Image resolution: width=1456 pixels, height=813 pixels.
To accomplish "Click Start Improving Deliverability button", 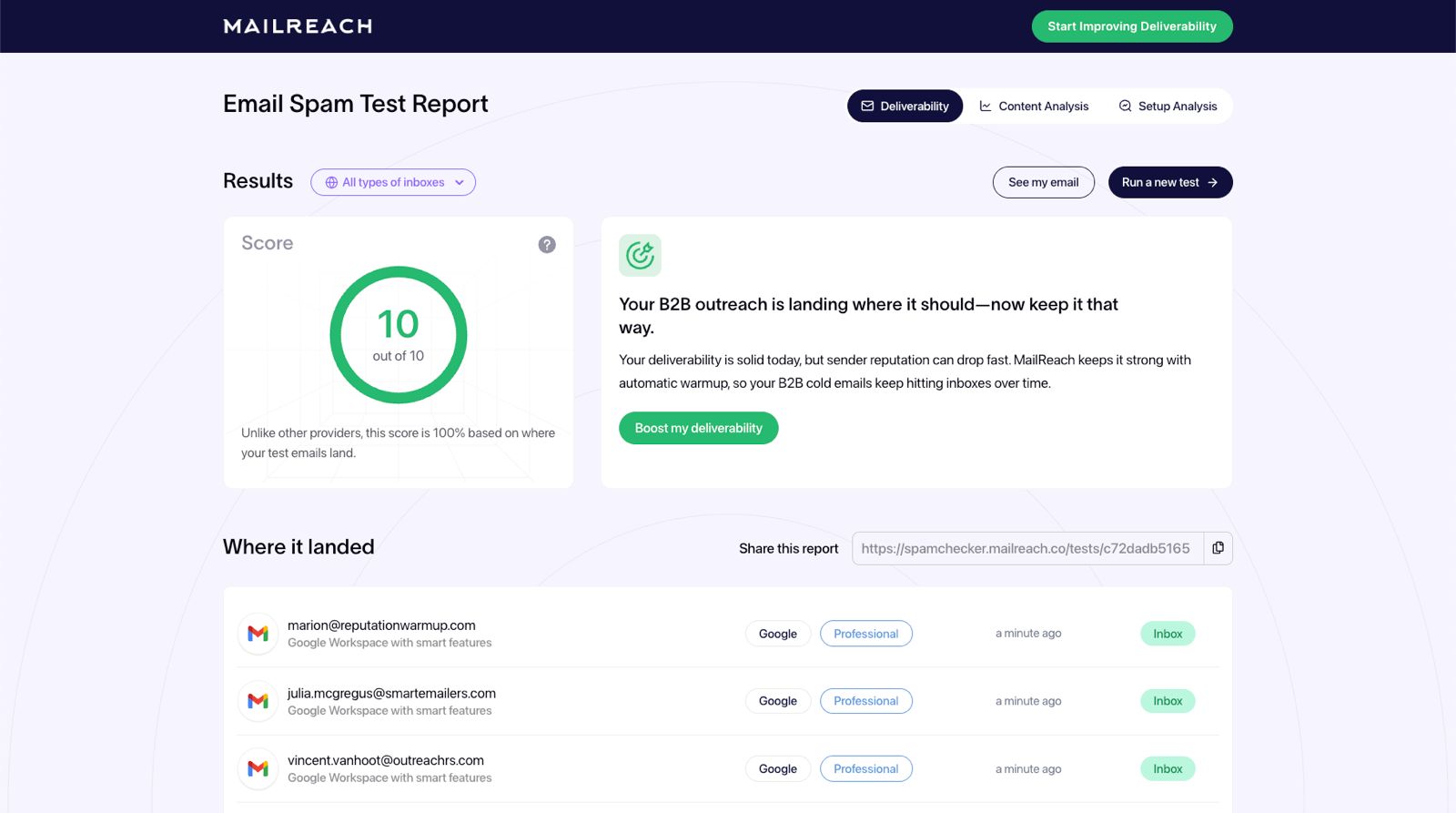I will coord(1132,26).
